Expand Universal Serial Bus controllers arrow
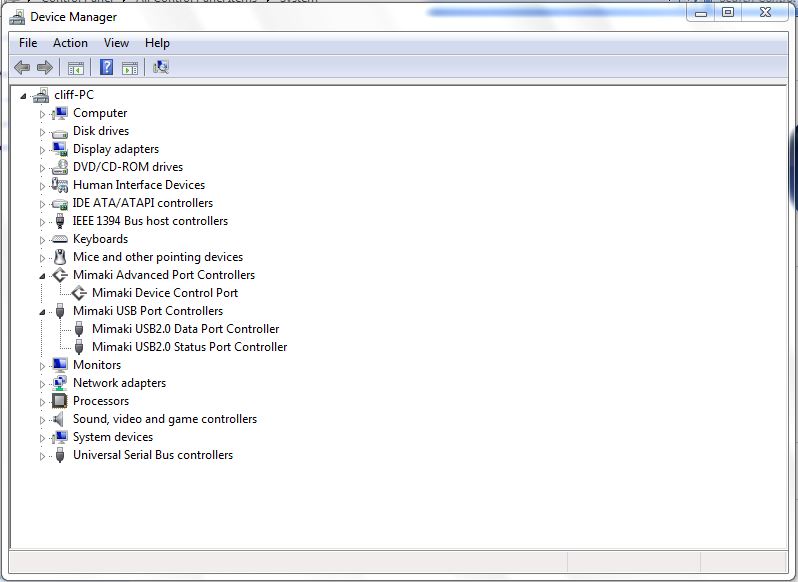The width and height of the screenshot is (798, 582). (x=42, y=456)
